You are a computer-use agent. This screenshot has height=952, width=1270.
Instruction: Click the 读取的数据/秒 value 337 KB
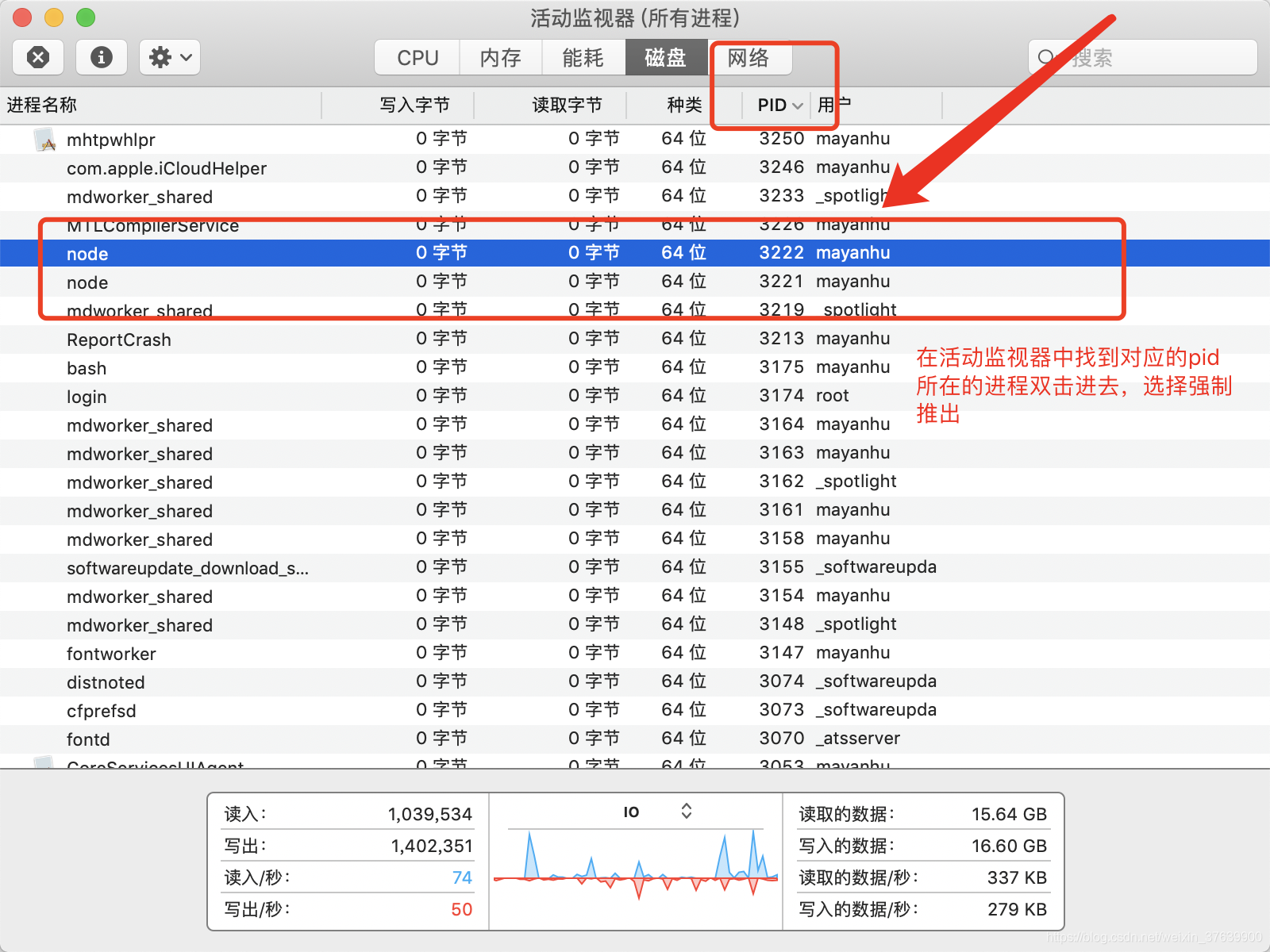[x=1017, y=877]
